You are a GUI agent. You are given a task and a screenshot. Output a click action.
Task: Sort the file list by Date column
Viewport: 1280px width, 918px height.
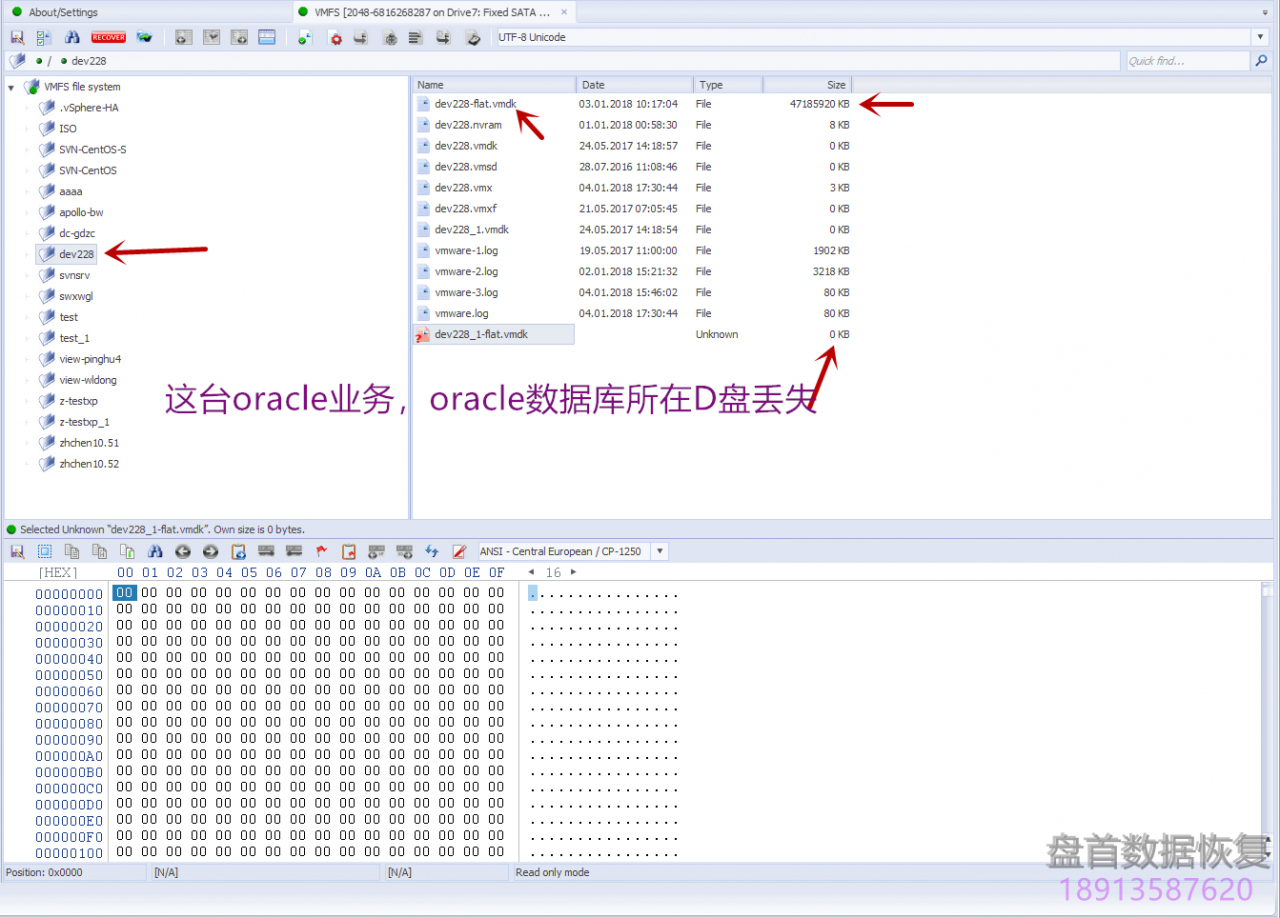pyautogui.click(x=635, y=85)
